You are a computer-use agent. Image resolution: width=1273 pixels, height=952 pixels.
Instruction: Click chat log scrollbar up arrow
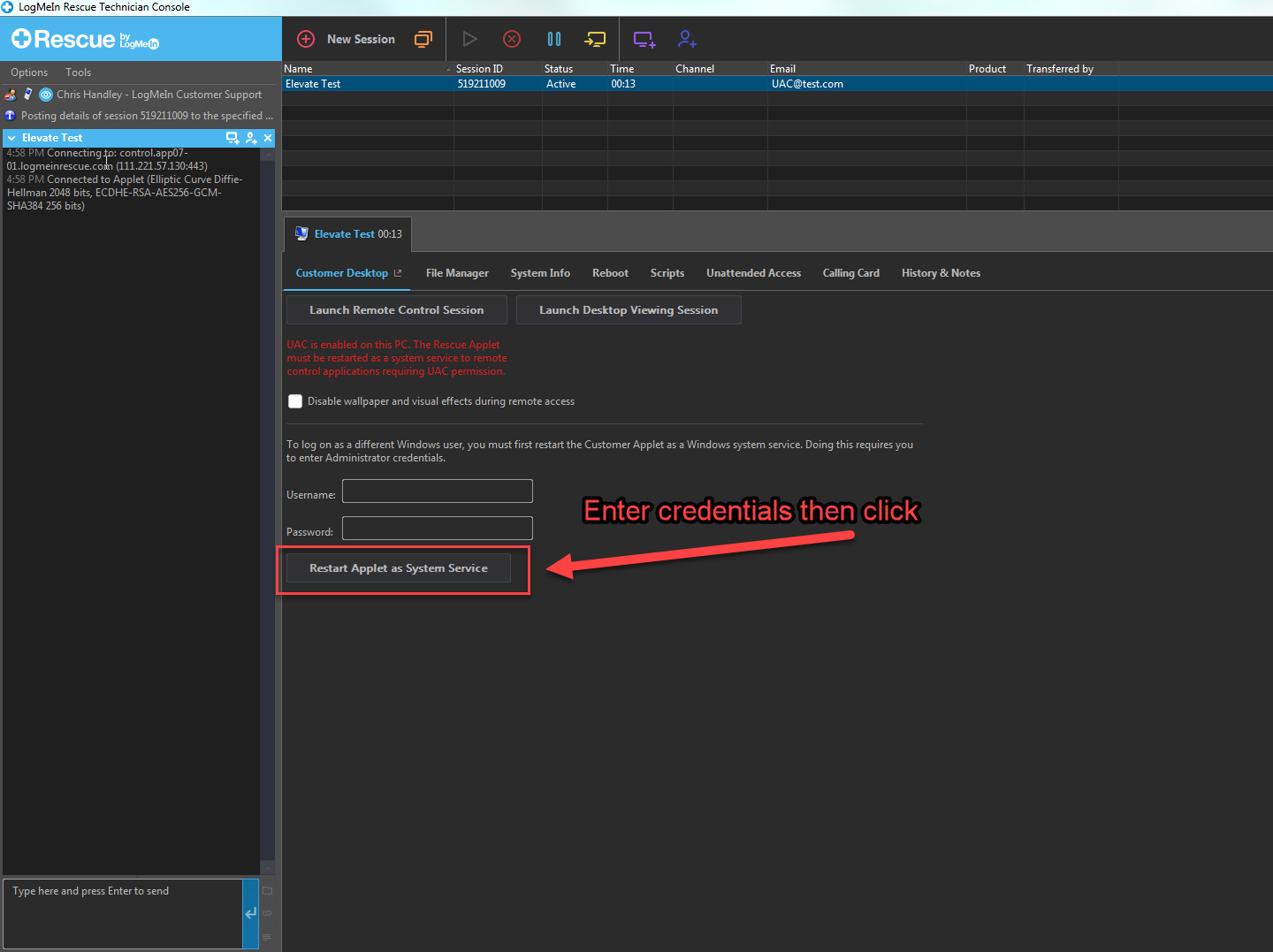click(x=268, y=154)
